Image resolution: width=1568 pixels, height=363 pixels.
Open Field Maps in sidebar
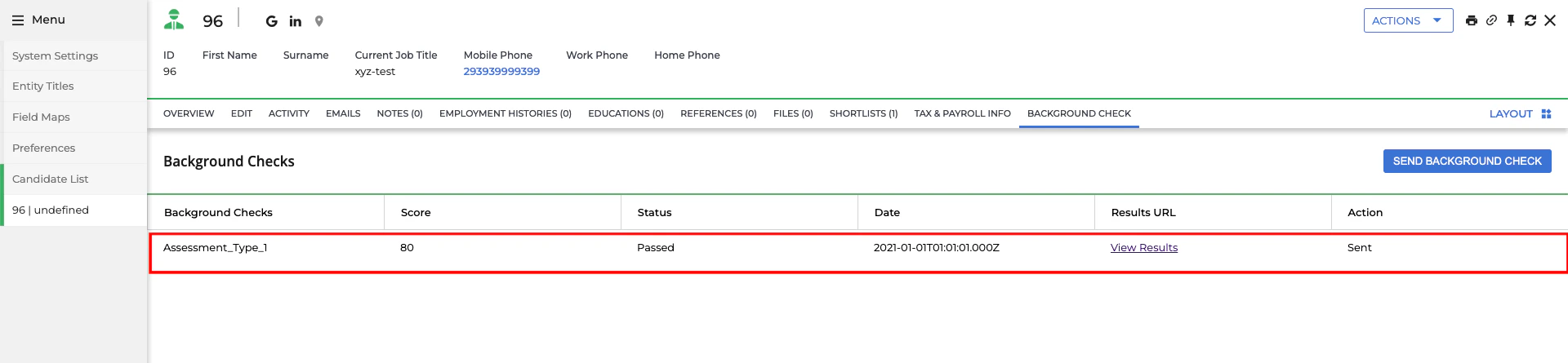(73, 117)
